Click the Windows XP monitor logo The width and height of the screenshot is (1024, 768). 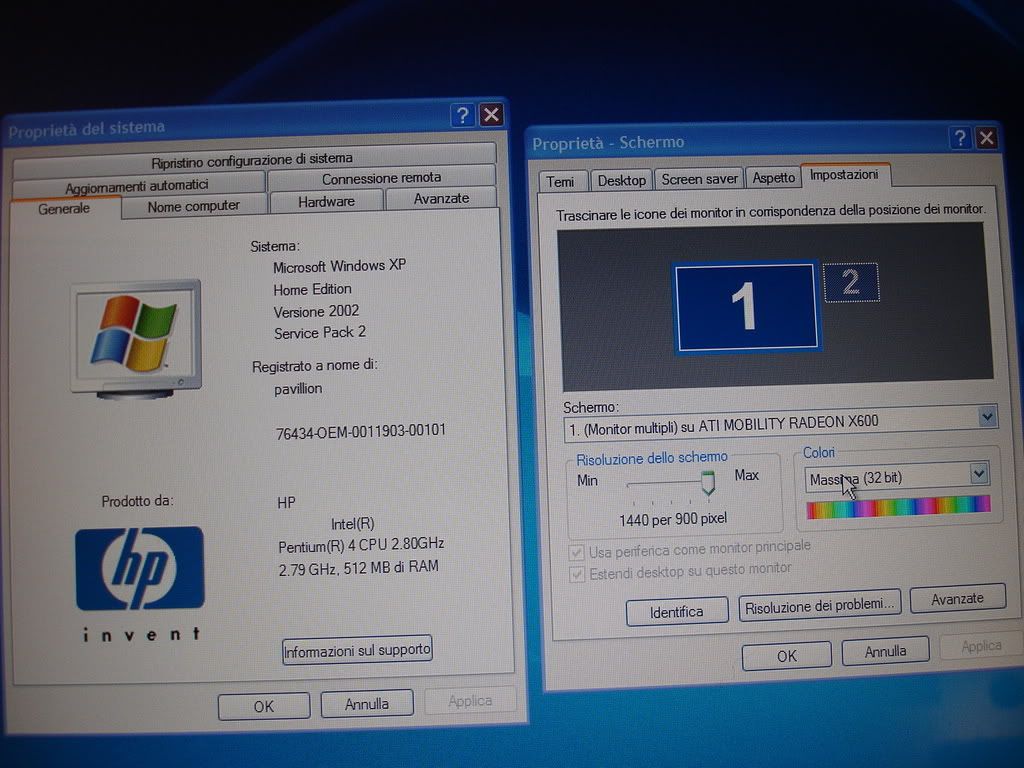136,338
